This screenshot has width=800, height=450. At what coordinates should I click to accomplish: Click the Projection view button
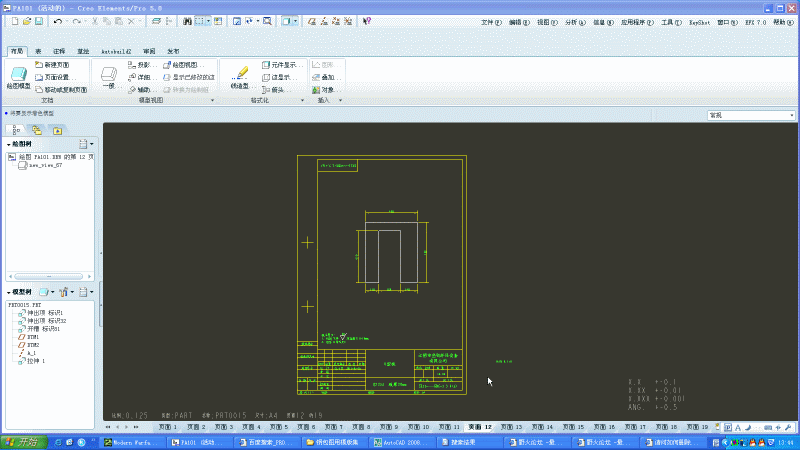pos(141,65)
